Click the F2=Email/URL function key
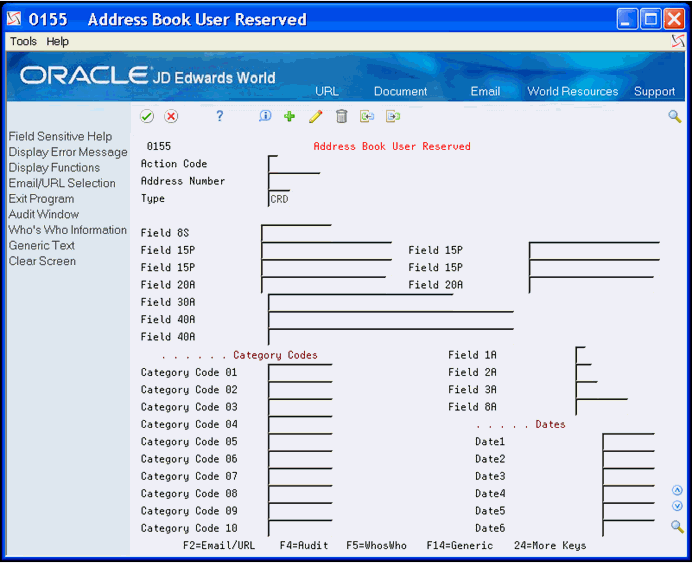Screen dimensions: 692x563 click(x=219, y=545)
